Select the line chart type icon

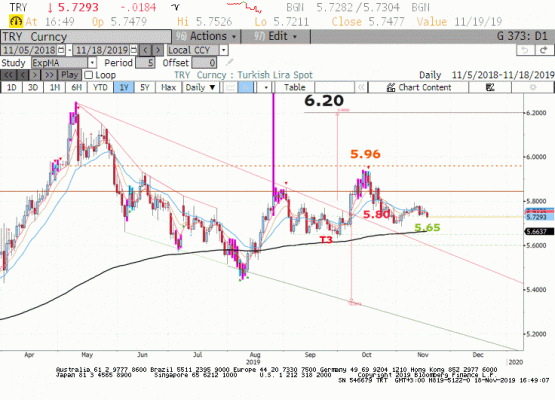click(x=230, y=87)
